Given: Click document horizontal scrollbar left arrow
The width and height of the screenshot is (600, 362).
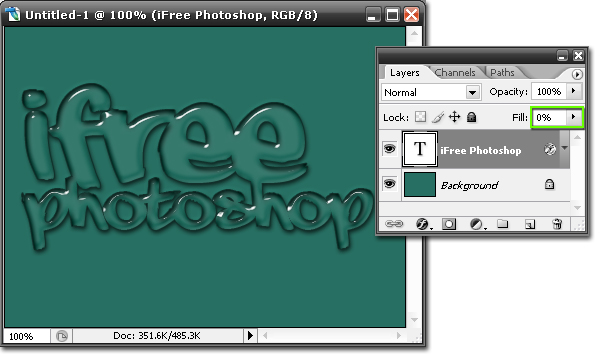Looking at the screenshot, I should pos(265,336).
